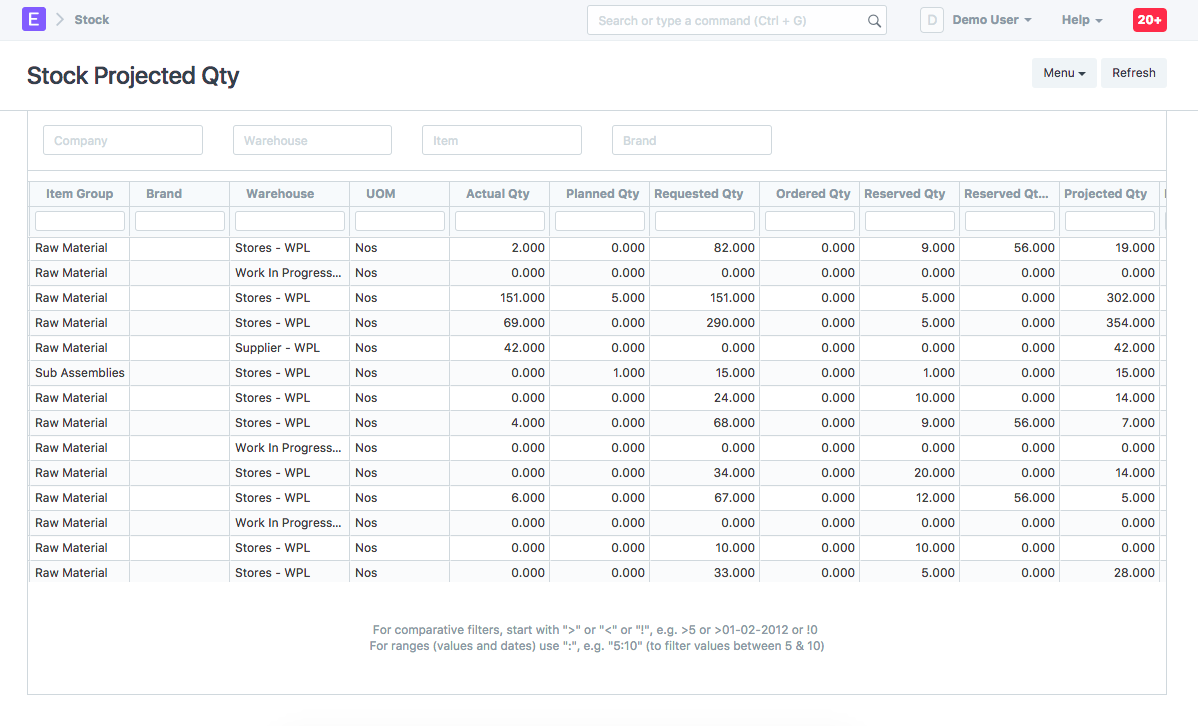Select the Sub Assemblies row cell
The height and width of the screenshot is (726, 1198).
80,373
